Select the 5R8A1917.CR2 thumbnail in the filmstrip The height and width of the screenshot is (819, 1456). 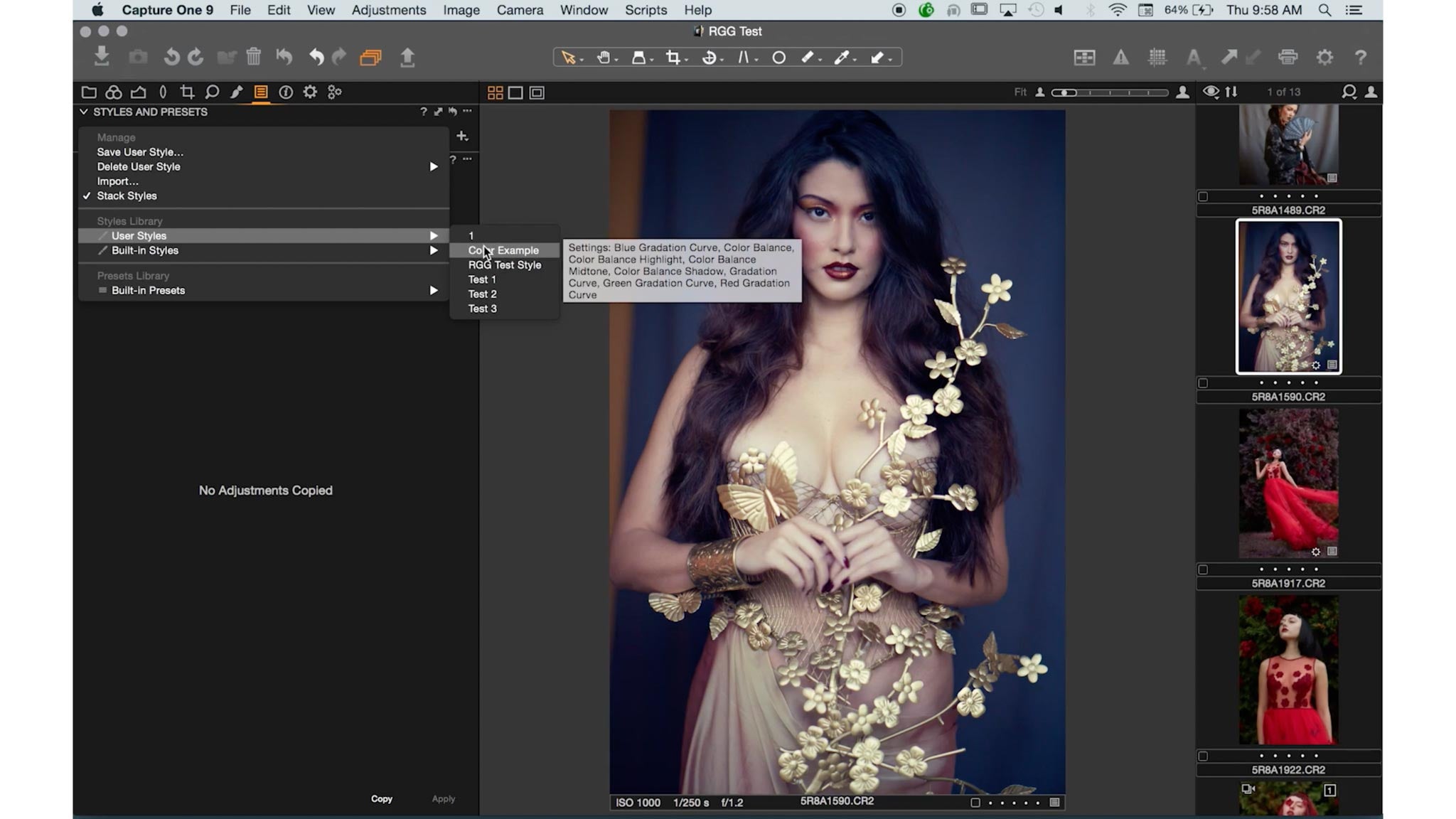[x=1288, y=483]
